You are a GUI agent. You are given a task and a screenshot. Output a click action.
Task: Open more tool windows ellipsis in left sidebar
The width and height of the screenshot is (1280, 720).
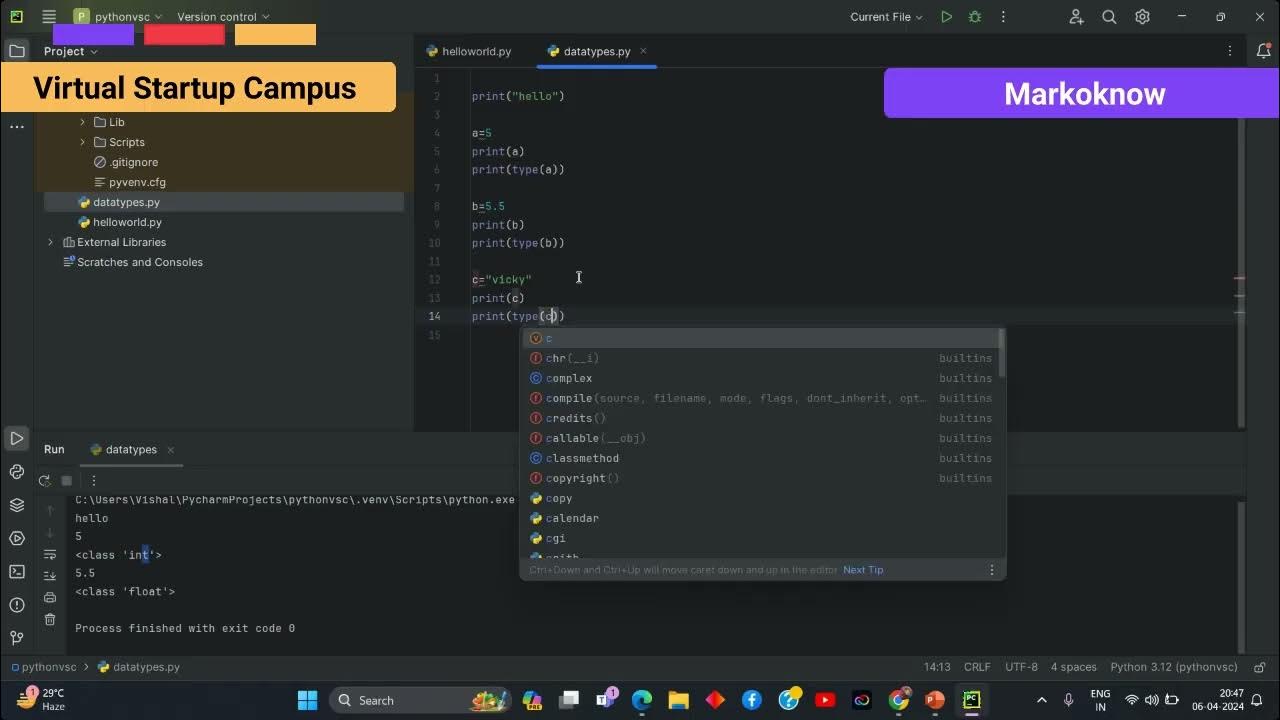17,127
